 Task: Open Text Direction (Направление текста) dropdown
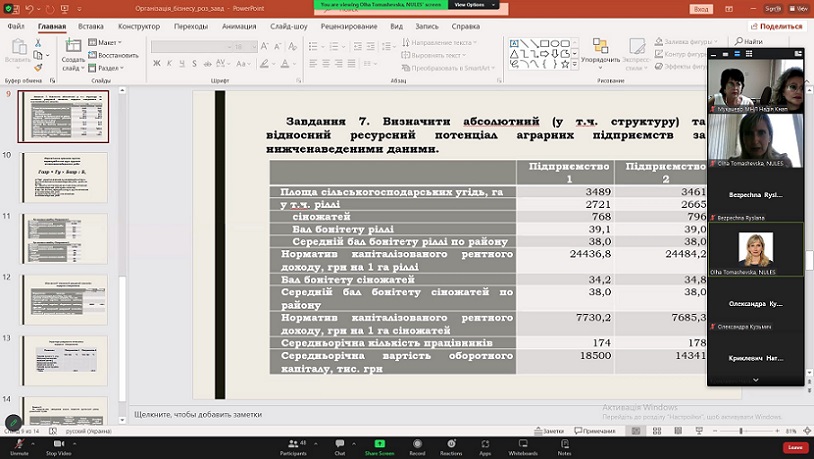439,43
